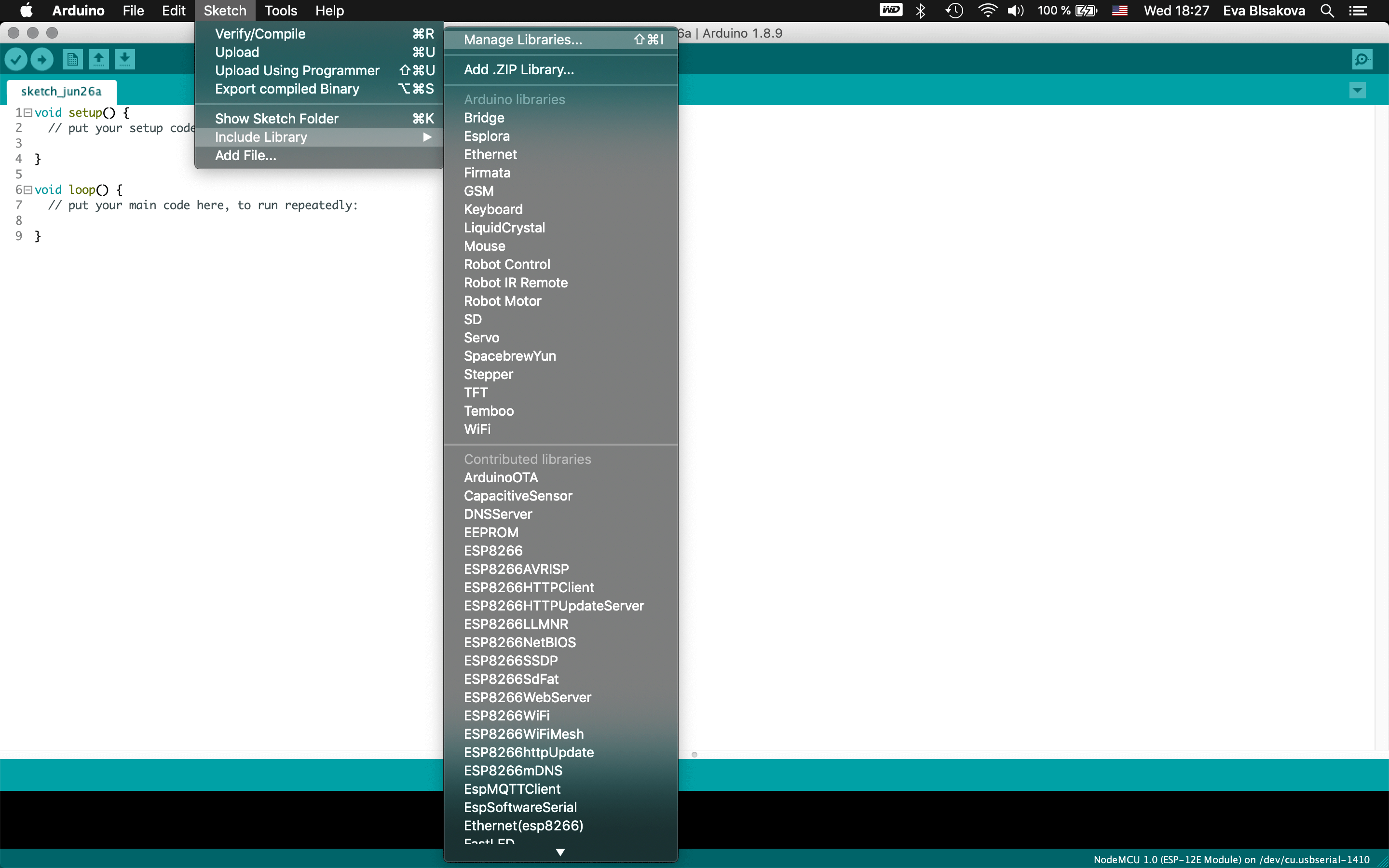This screenshot has width=1389, height=868.
Task: Open the Serial Monitor magnifier icon
Action: [1362, 59]
